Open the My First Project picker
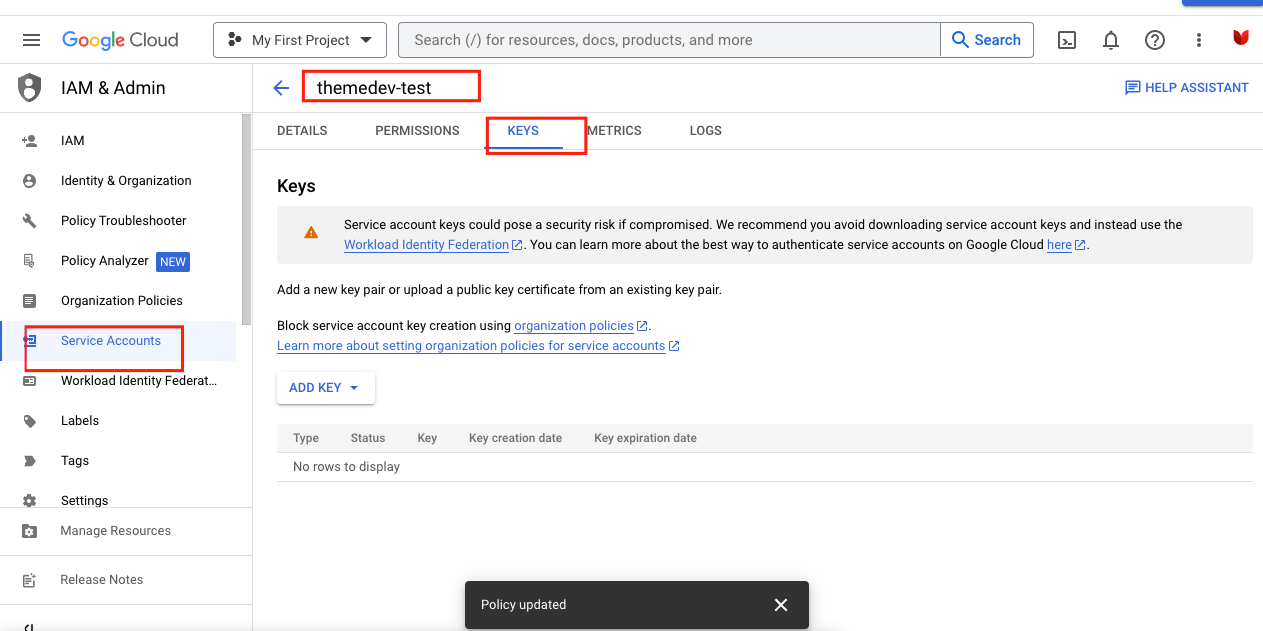Viewport: 1263px width, 631px height. click(299, 39)
